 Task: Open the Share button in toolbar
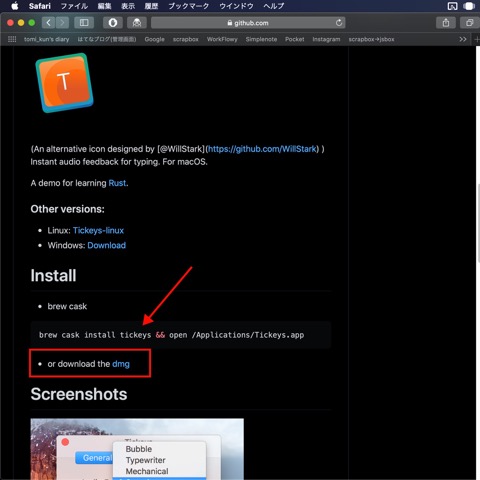tap(446, 23)
